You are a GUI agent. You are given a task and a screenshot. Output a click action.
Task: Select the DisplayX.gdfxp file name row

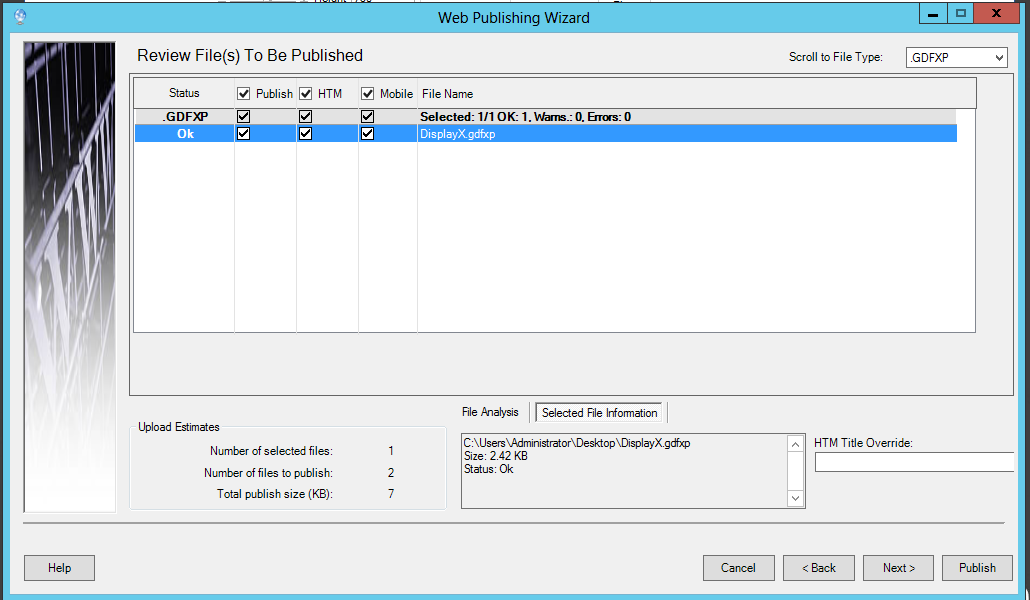click(458, 134)
